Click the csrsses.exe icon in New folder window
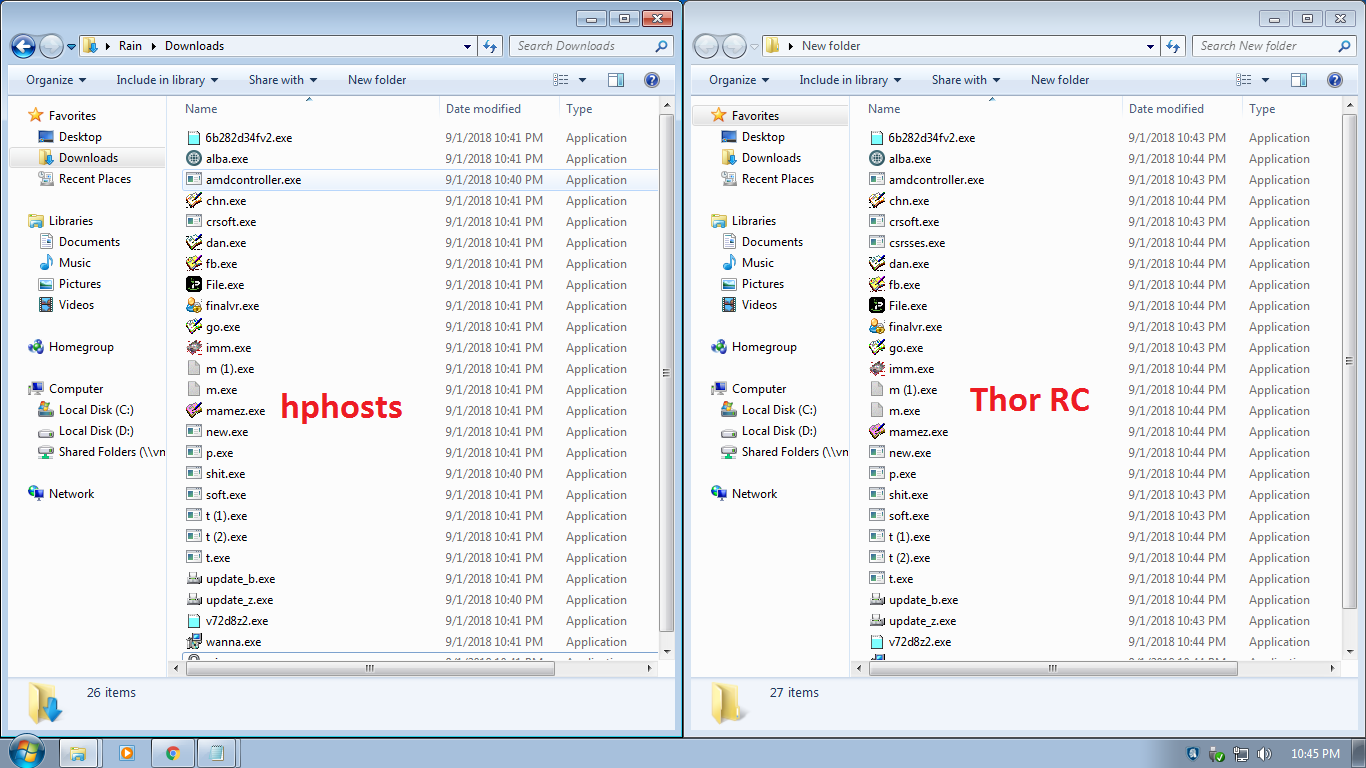1366x768 pixels. [878, 243]
